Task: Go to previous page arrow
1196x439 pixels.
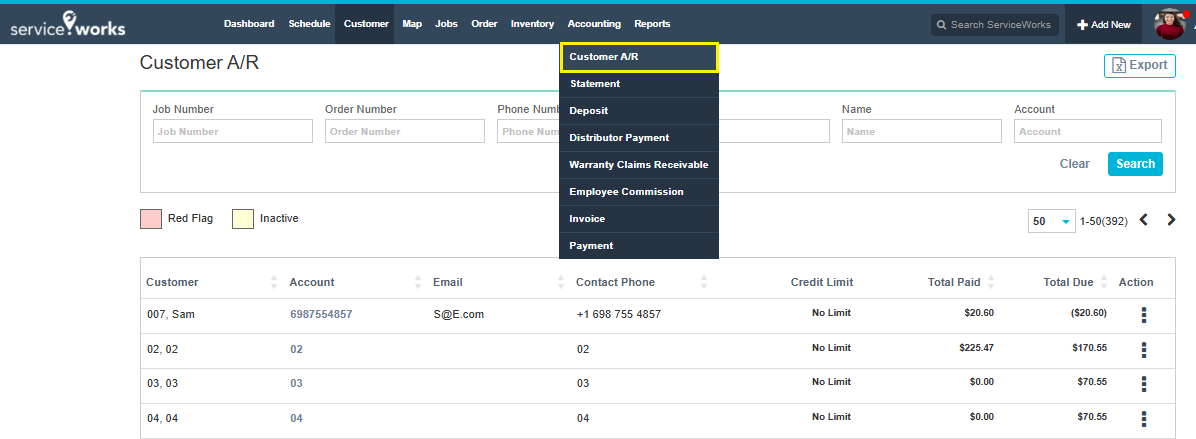Action: 1144,220
